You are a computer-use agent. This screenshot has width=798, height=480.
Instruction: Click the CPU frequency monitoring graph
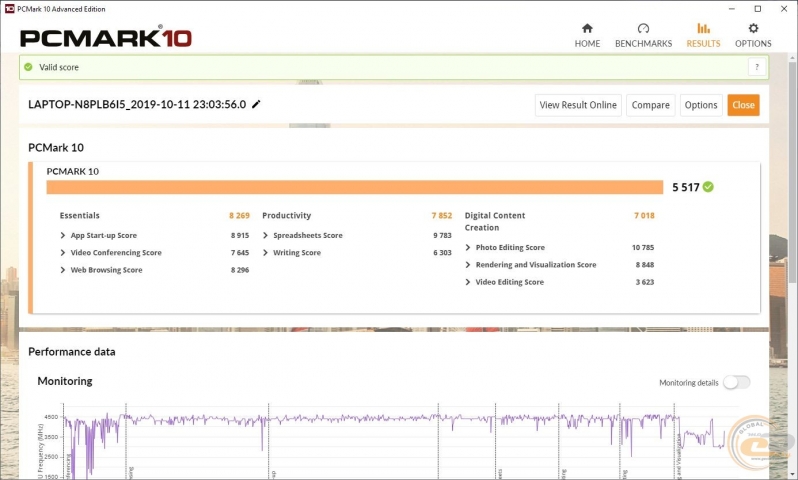tap(394, 441)
